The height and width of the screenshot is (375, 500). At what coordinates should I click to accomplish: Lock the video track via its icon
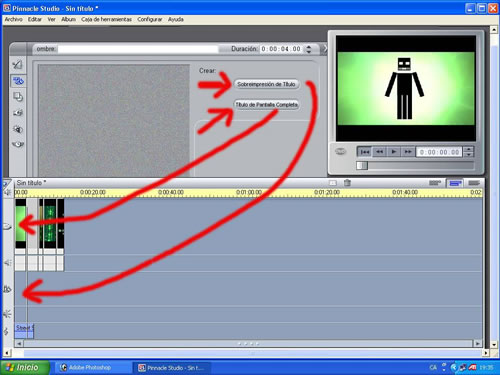(7, 227)
